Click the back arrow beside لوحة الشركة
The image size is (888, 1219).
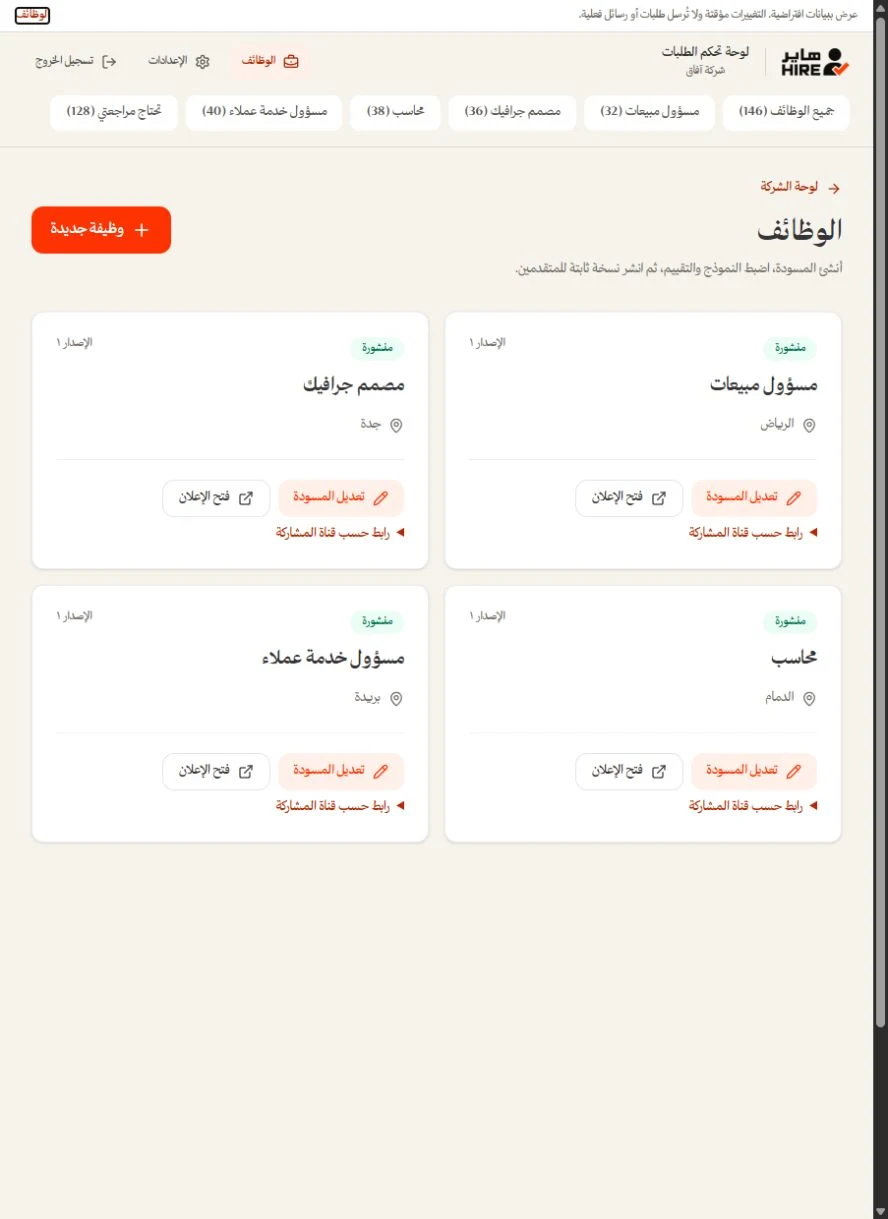tap(834, 188)
